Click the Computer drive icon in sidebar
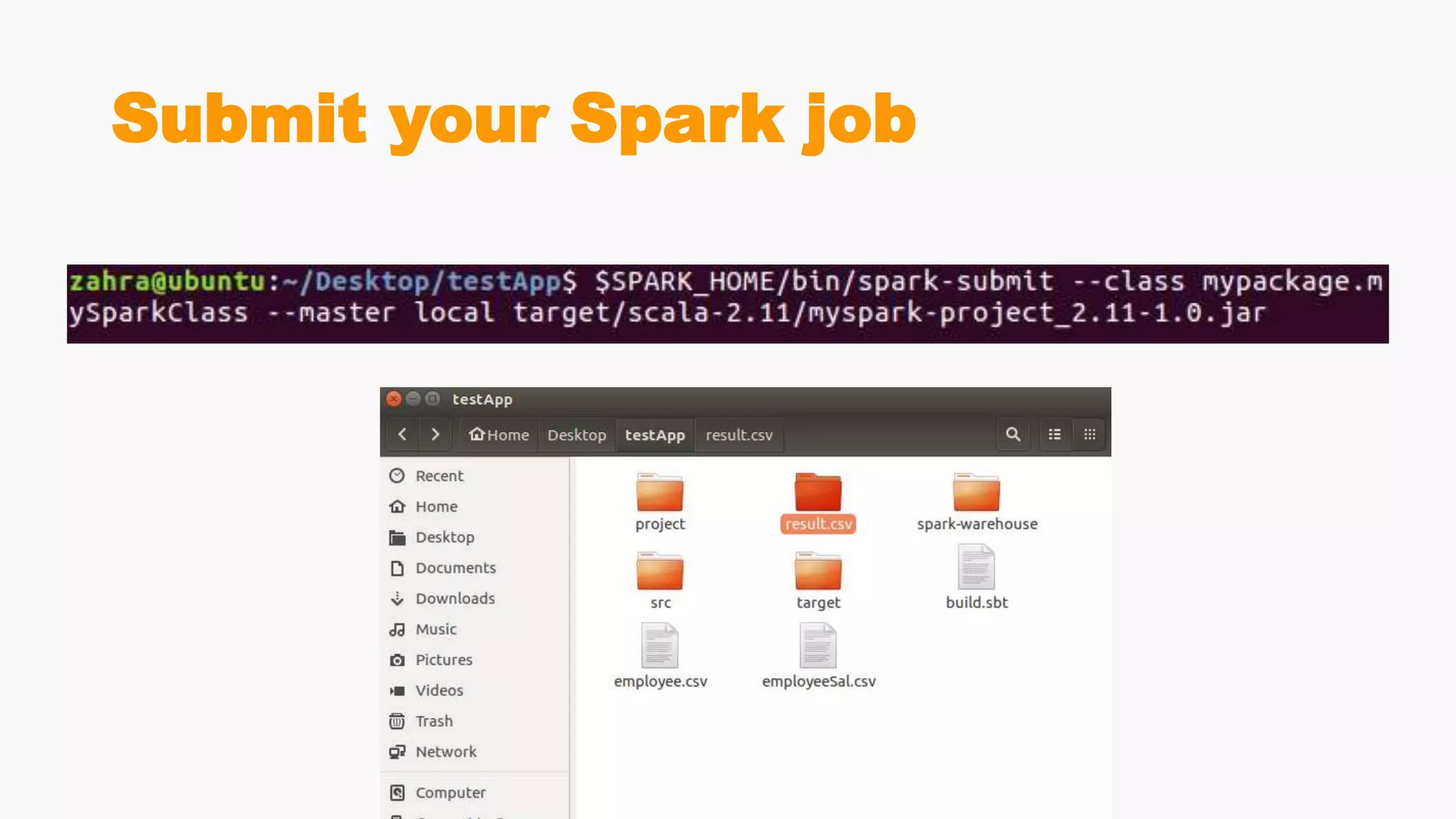The height and width of the screenshot is (819, 1456). (397, 793)
